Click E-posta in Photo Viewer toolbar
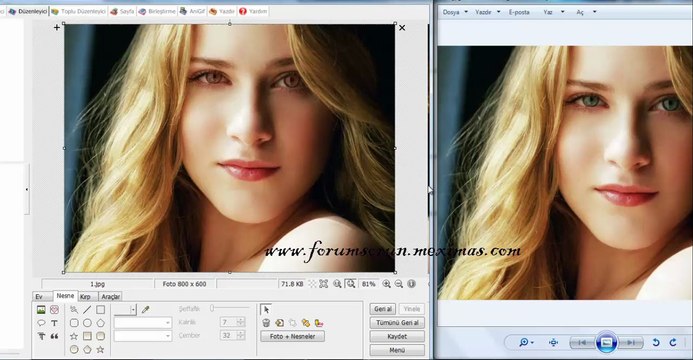Image resolution: width=693 pixels, height=360 pixels. (x=519, y=12)
